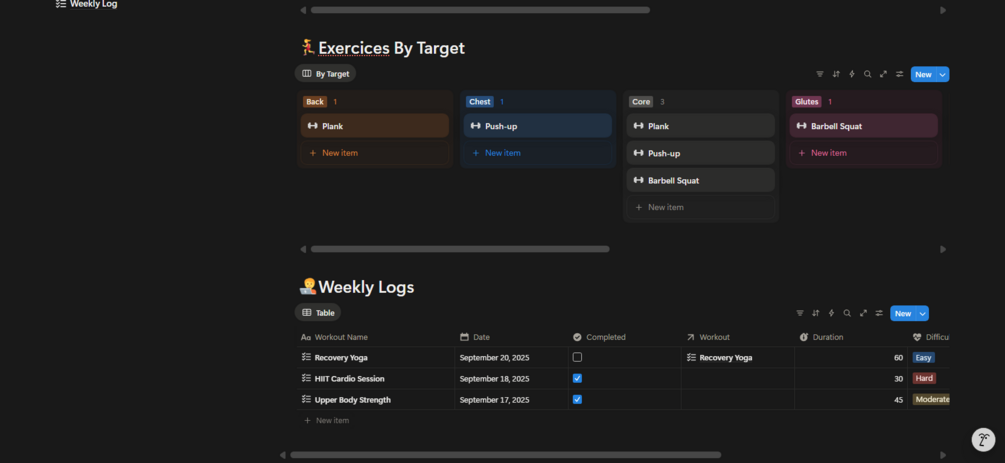Open Recovery Yoga link in Workout column

tap(725, 357)
